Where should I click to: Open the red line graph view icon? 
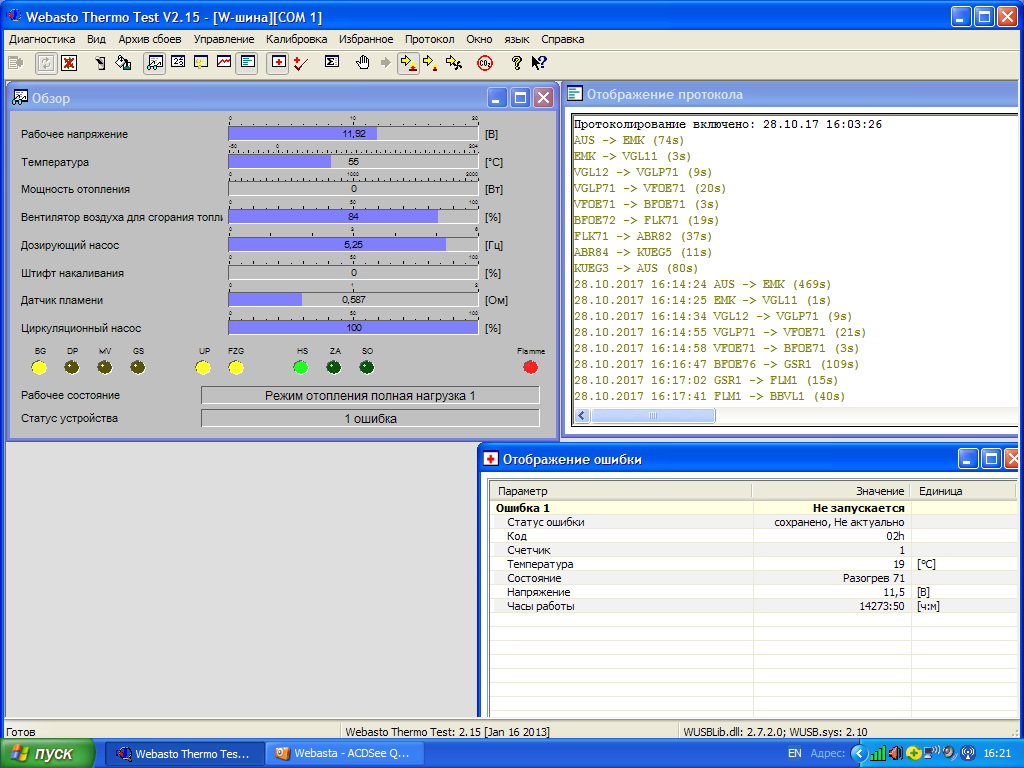[224, 63]
